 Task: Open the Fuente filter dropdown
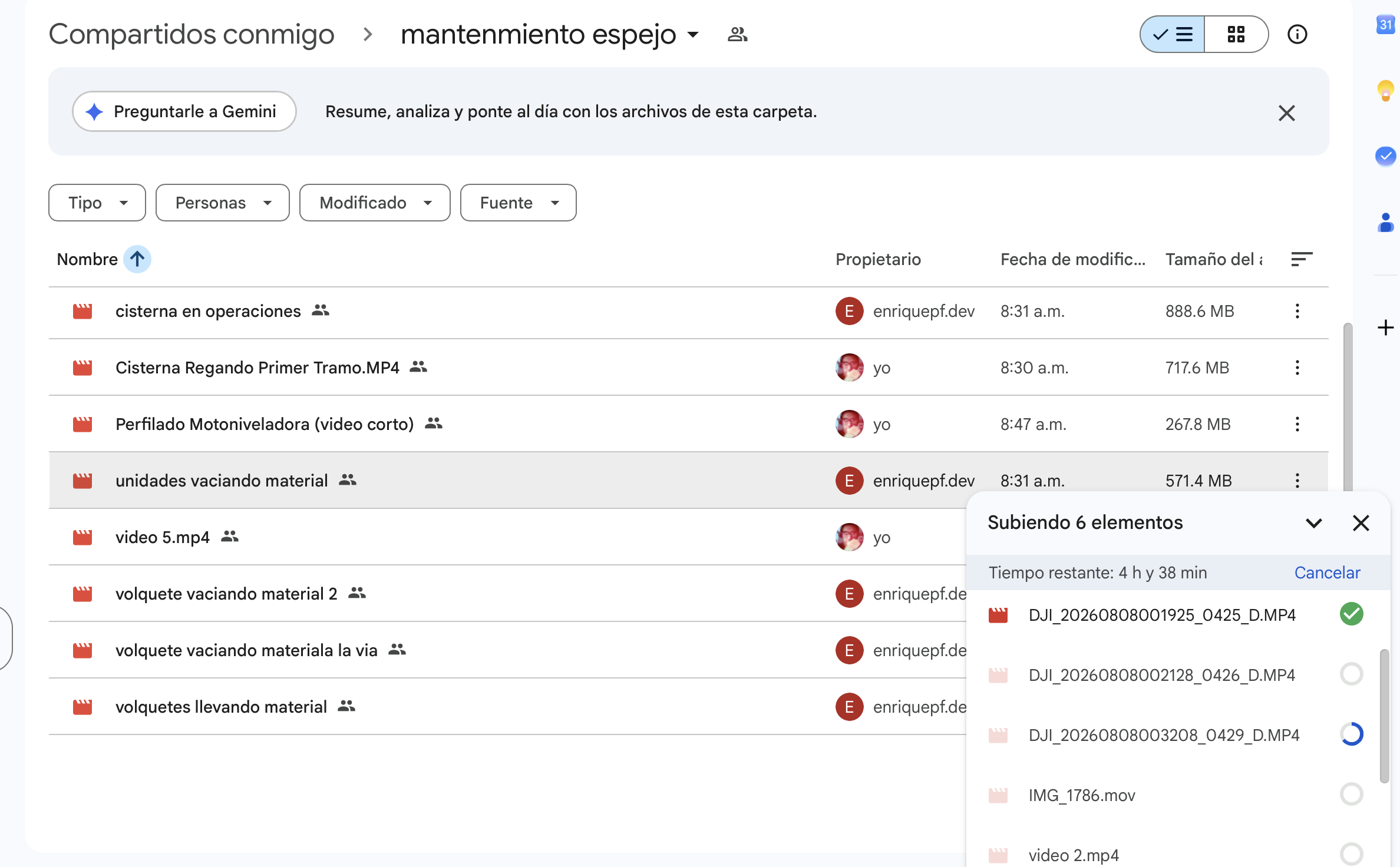(x=519, y=203)
